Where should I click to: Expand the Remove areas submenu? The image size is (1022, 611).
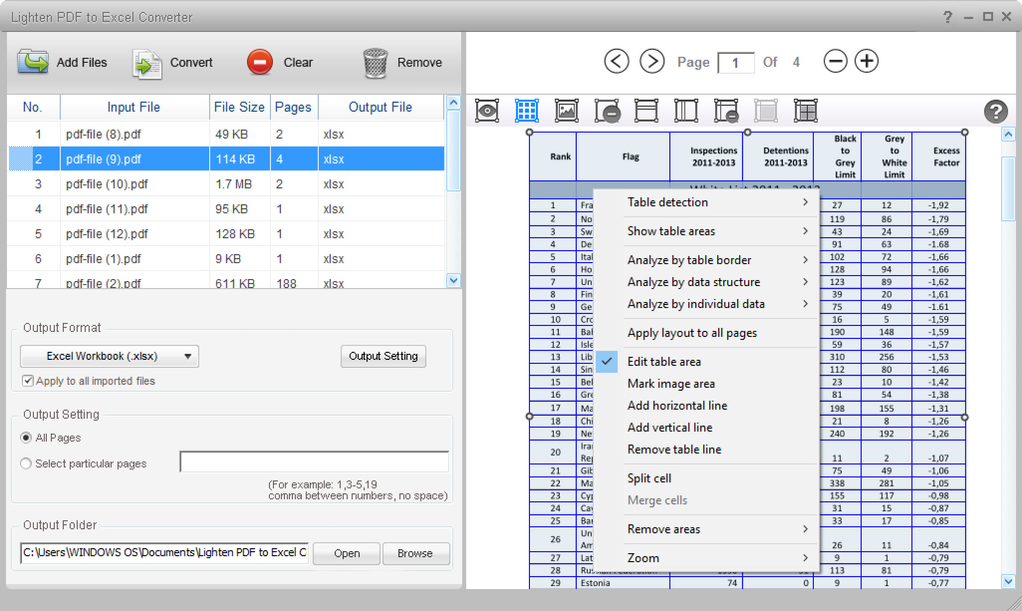coord(707,529)
